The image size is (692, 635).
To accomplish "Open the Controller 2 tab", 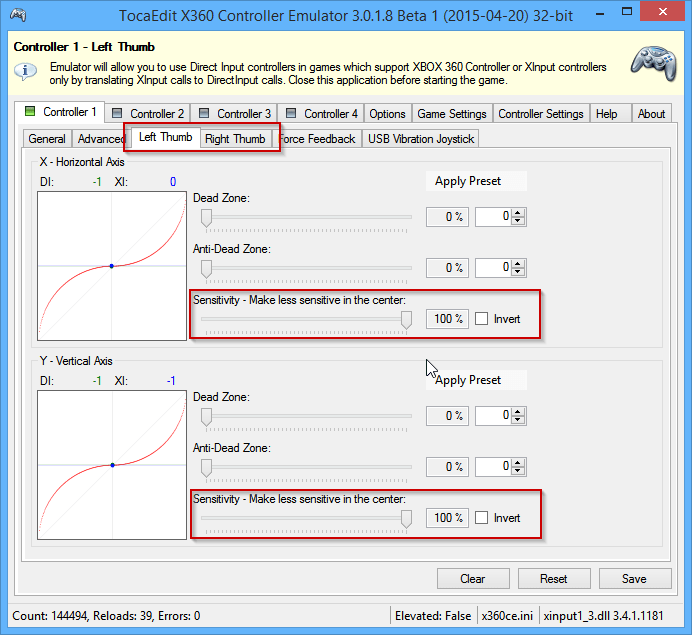I will pos(148,113).
